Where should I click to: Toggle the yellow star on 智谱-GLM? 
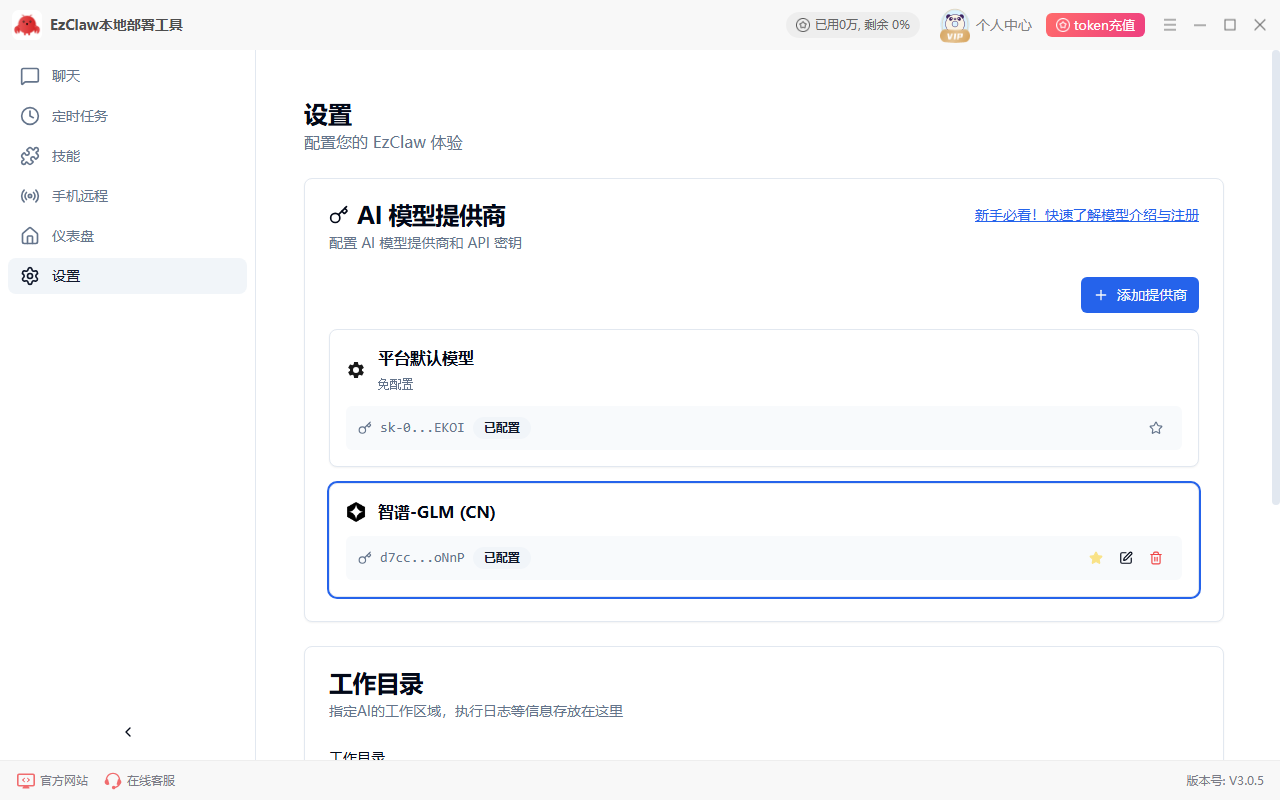click(x=1095, y=558)
